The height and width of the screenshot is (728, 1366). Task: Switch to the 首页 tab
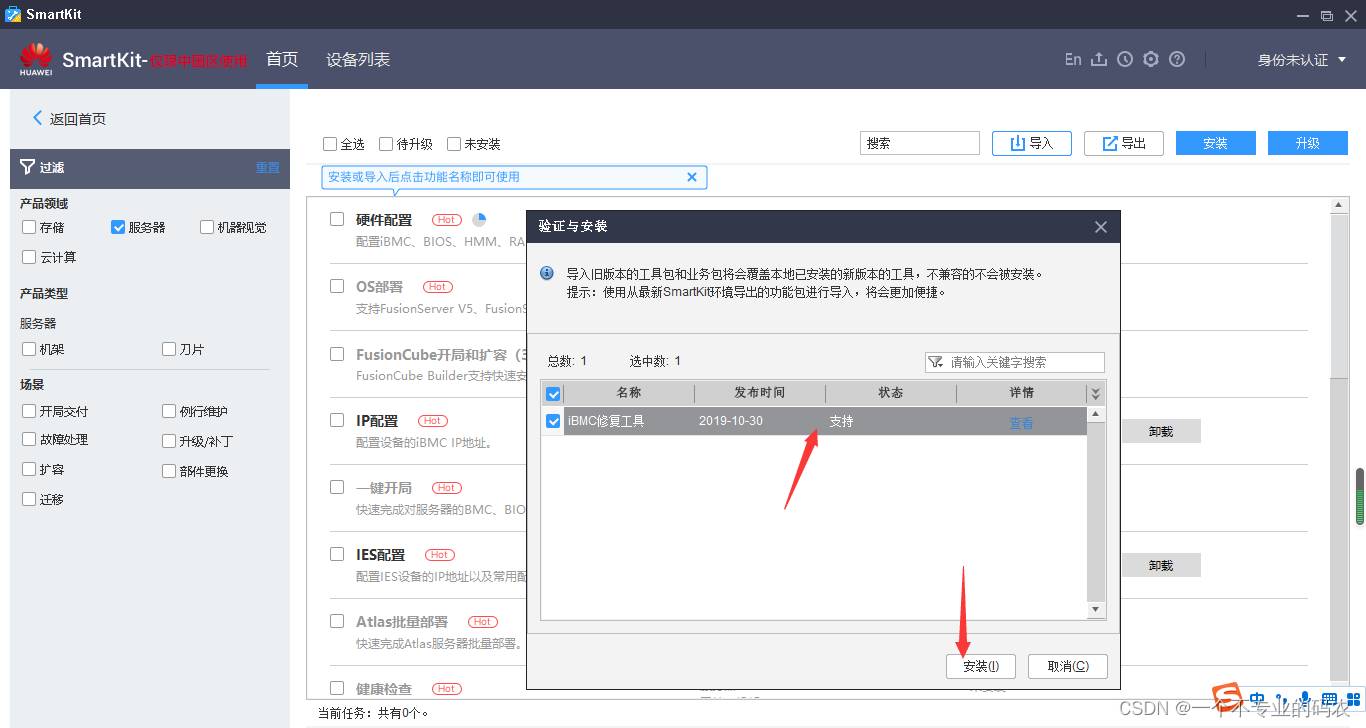[282, 59]
